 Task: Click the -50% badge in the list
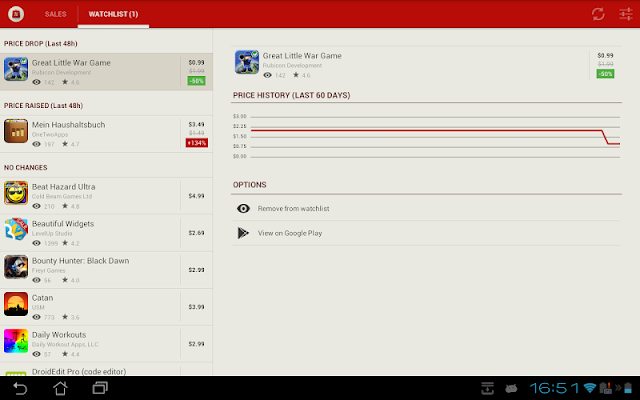tap(196, 81)
